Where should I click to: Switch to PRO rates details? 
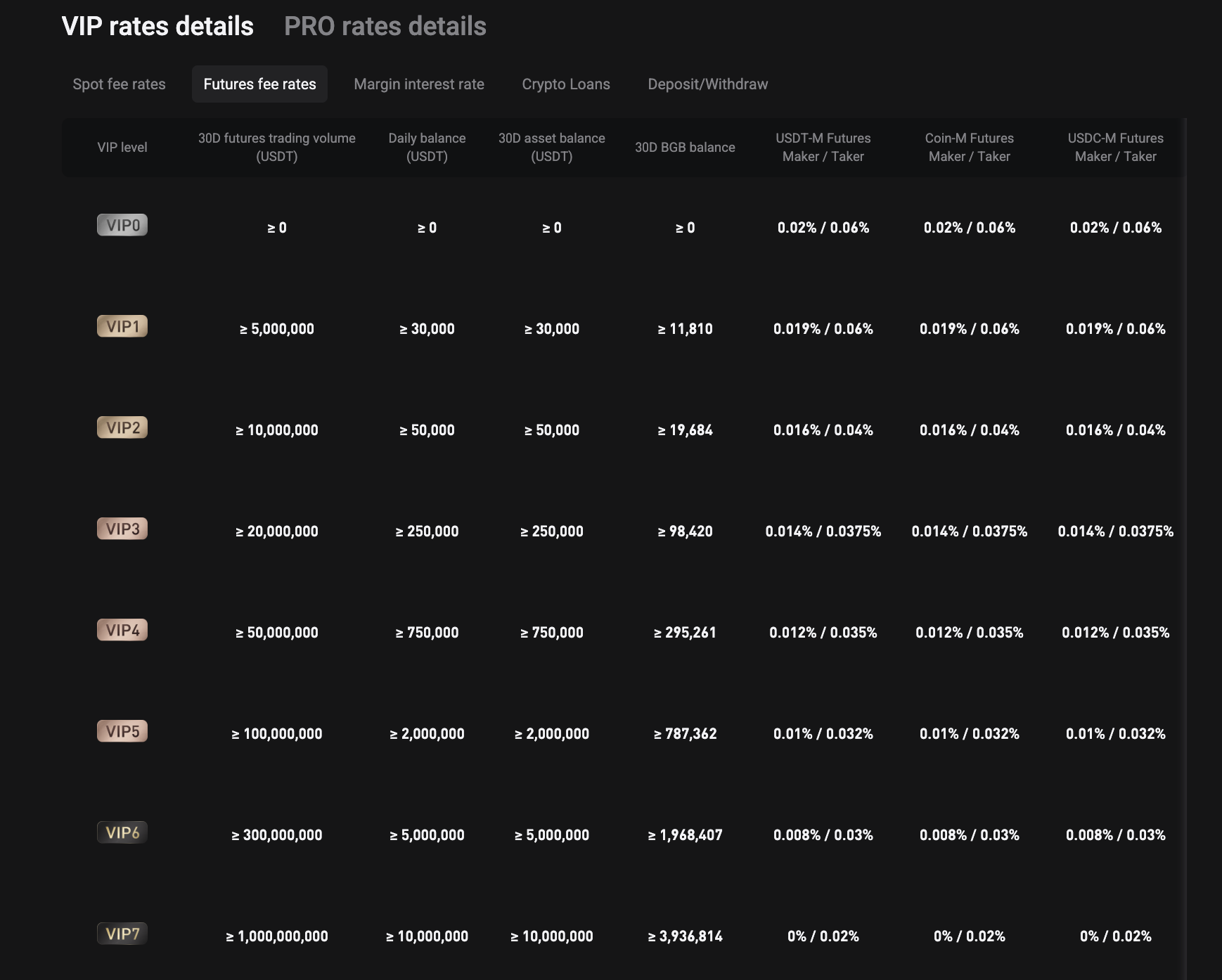[385, 27]
